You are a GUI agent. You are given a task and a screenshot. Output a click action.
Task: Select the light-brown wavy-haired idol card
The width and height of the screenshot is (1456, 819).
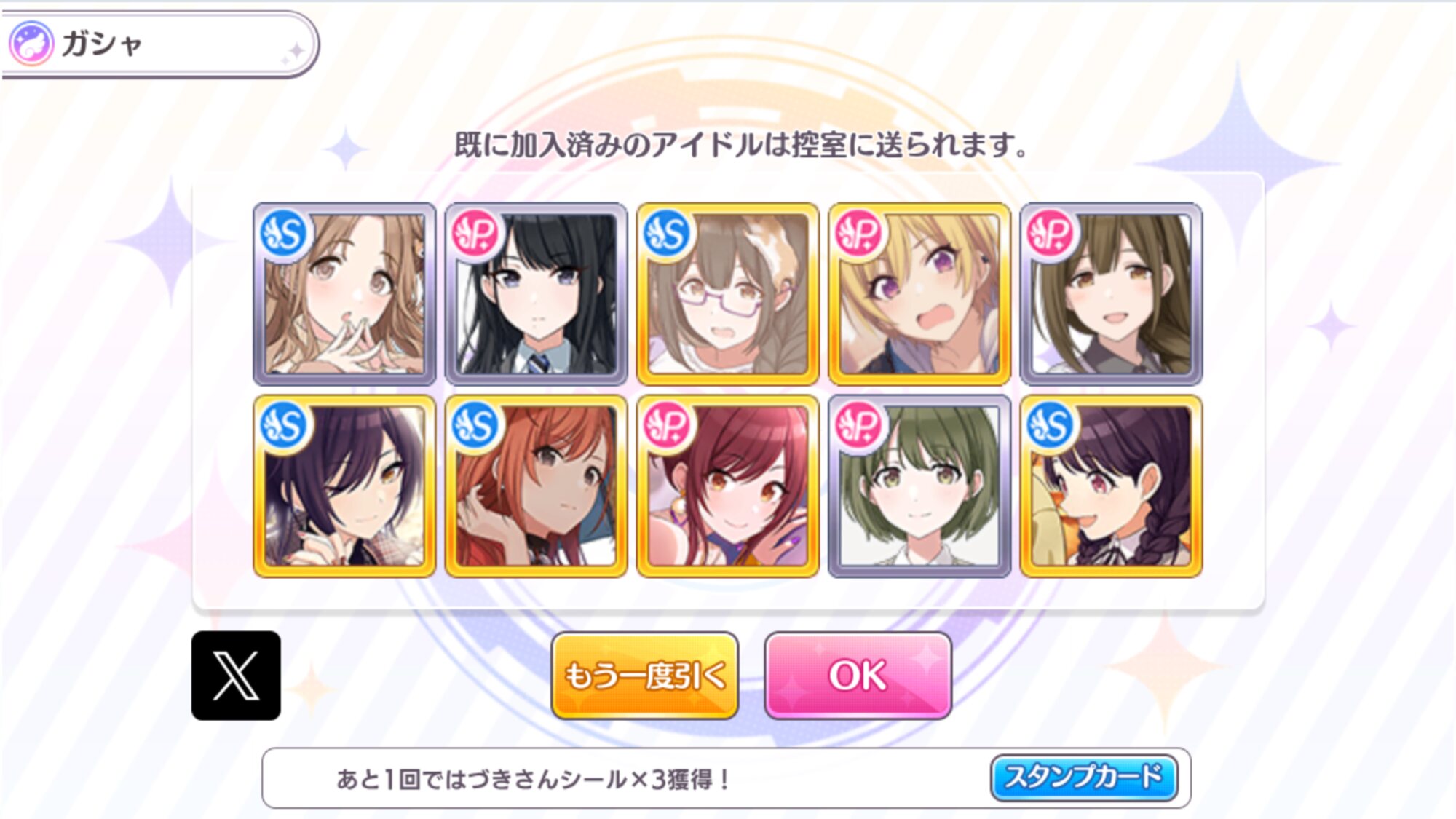tap(344, 294)
